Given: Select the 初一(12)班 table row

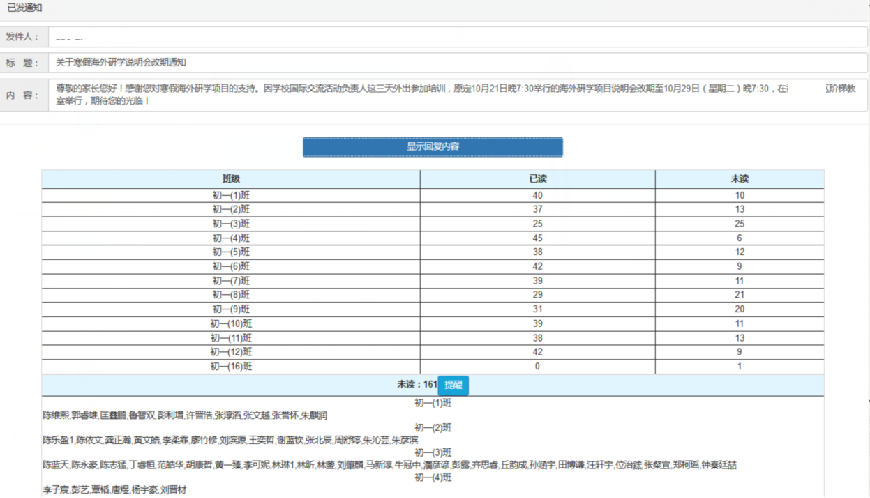Looking at the screenshot, I should tap(433, 352).
